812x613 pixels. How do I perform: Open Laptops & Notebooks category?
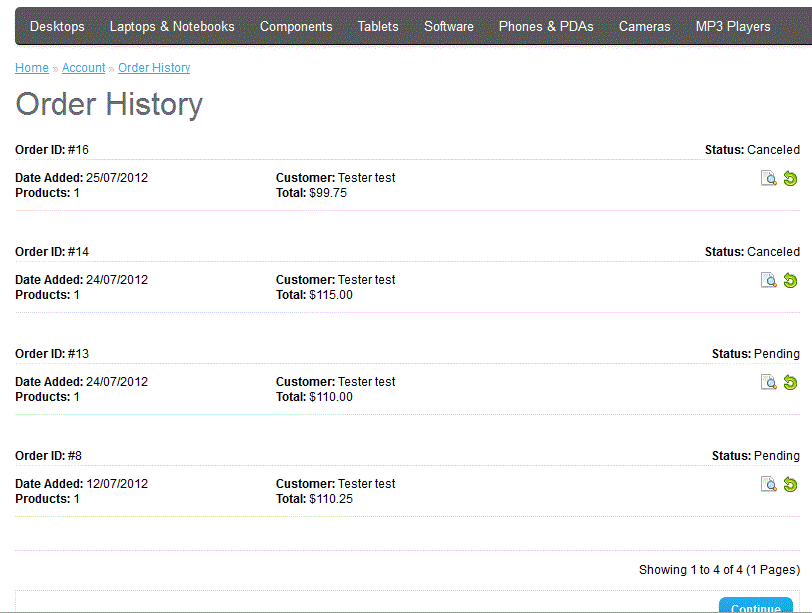[x=172, y=27]
